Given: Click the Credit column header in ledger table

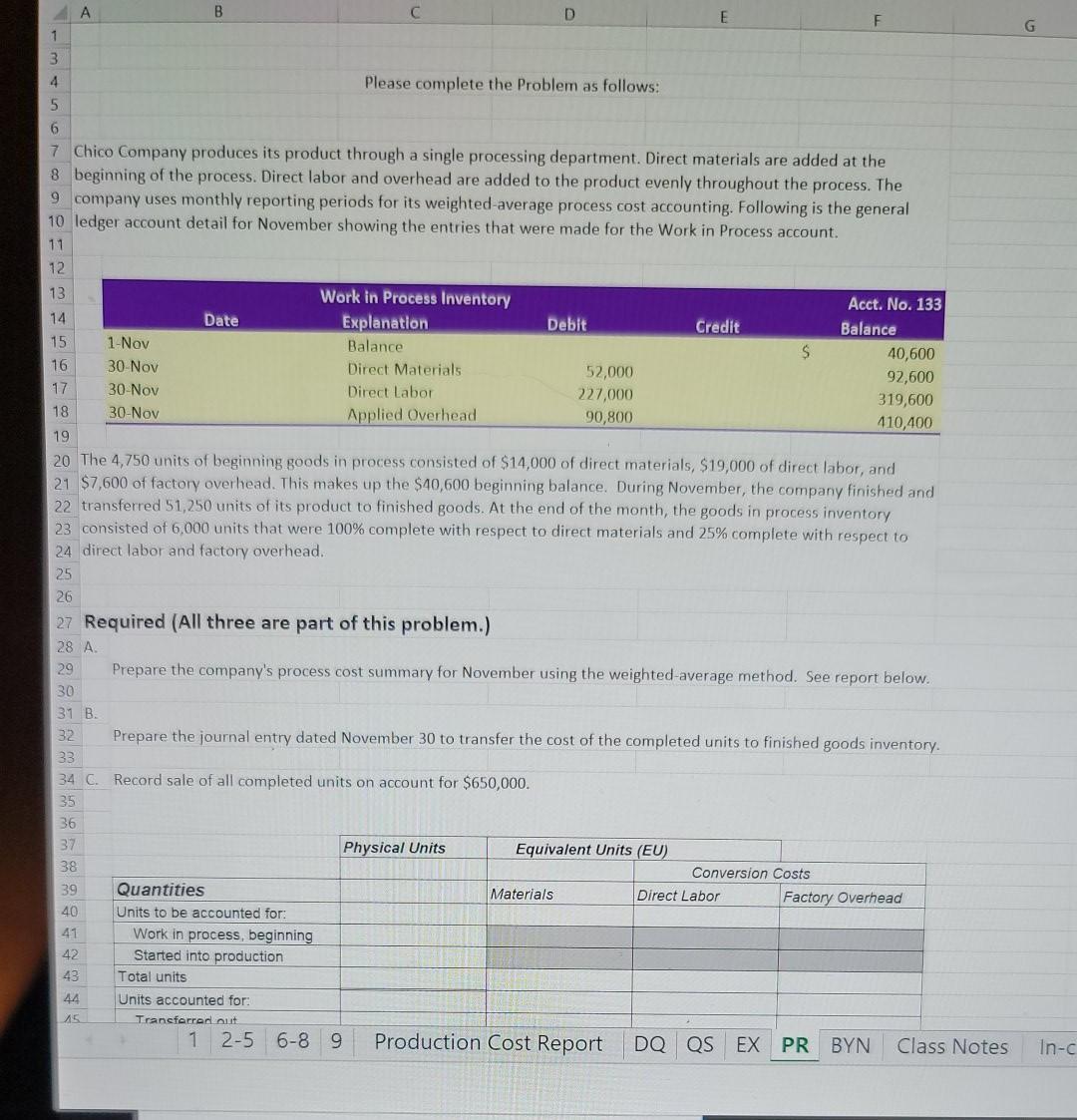Looking at the screenshot, I should click(717, 327).
